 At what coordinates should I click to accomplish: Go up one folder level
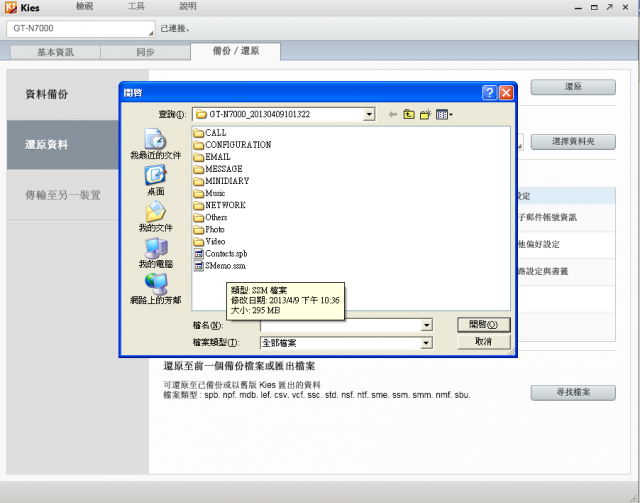(409, 114)
